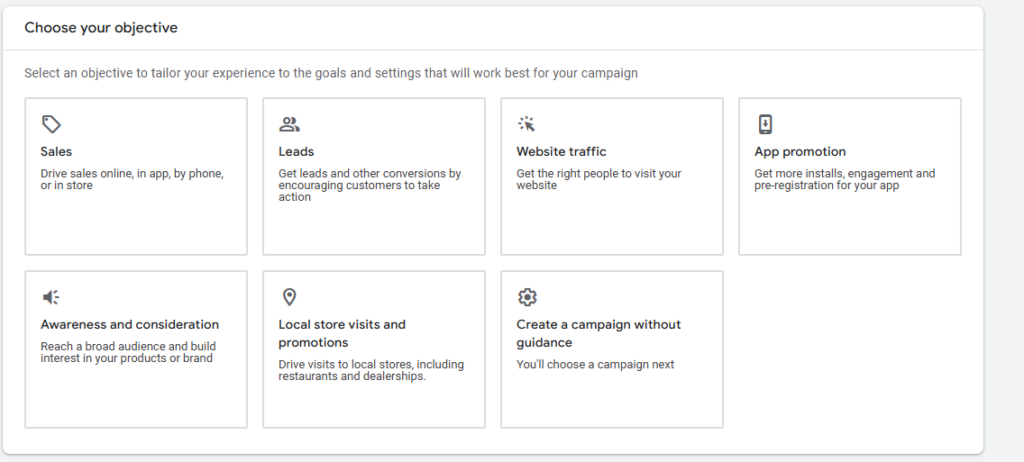Click the map pin Local store icon

pyautogui.click(x=289, y=297)
